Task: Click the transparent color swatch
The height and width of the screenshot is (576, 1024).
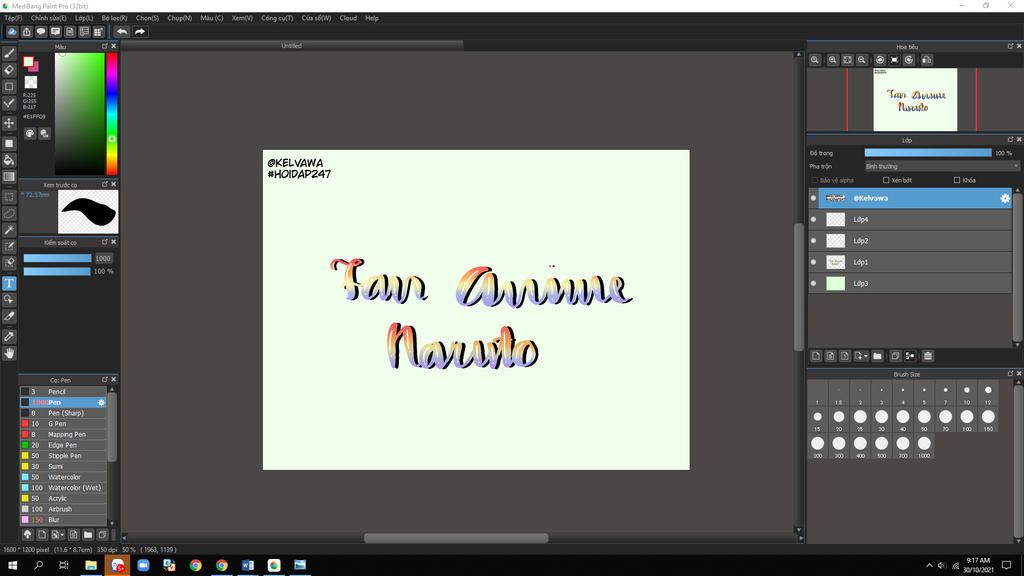Action: click(x=31, y=82)
